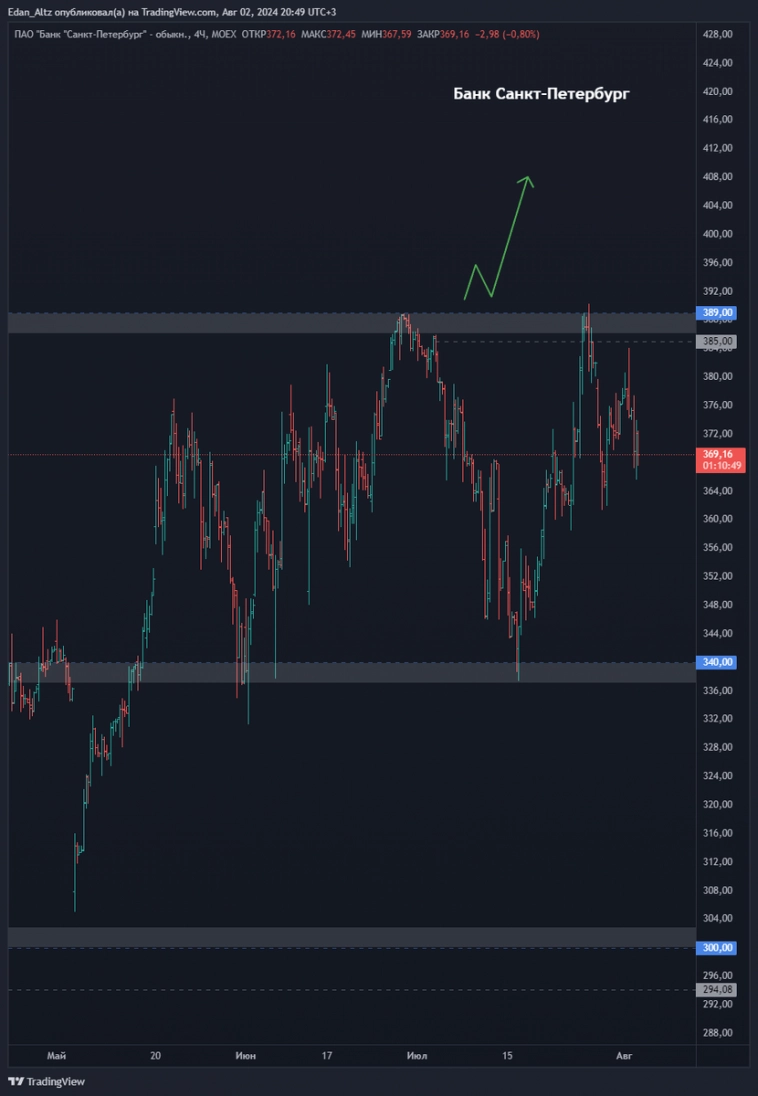Click the 408,00 price axis label
This screenshot has height=1096, width=758.
tap(718, 177)
